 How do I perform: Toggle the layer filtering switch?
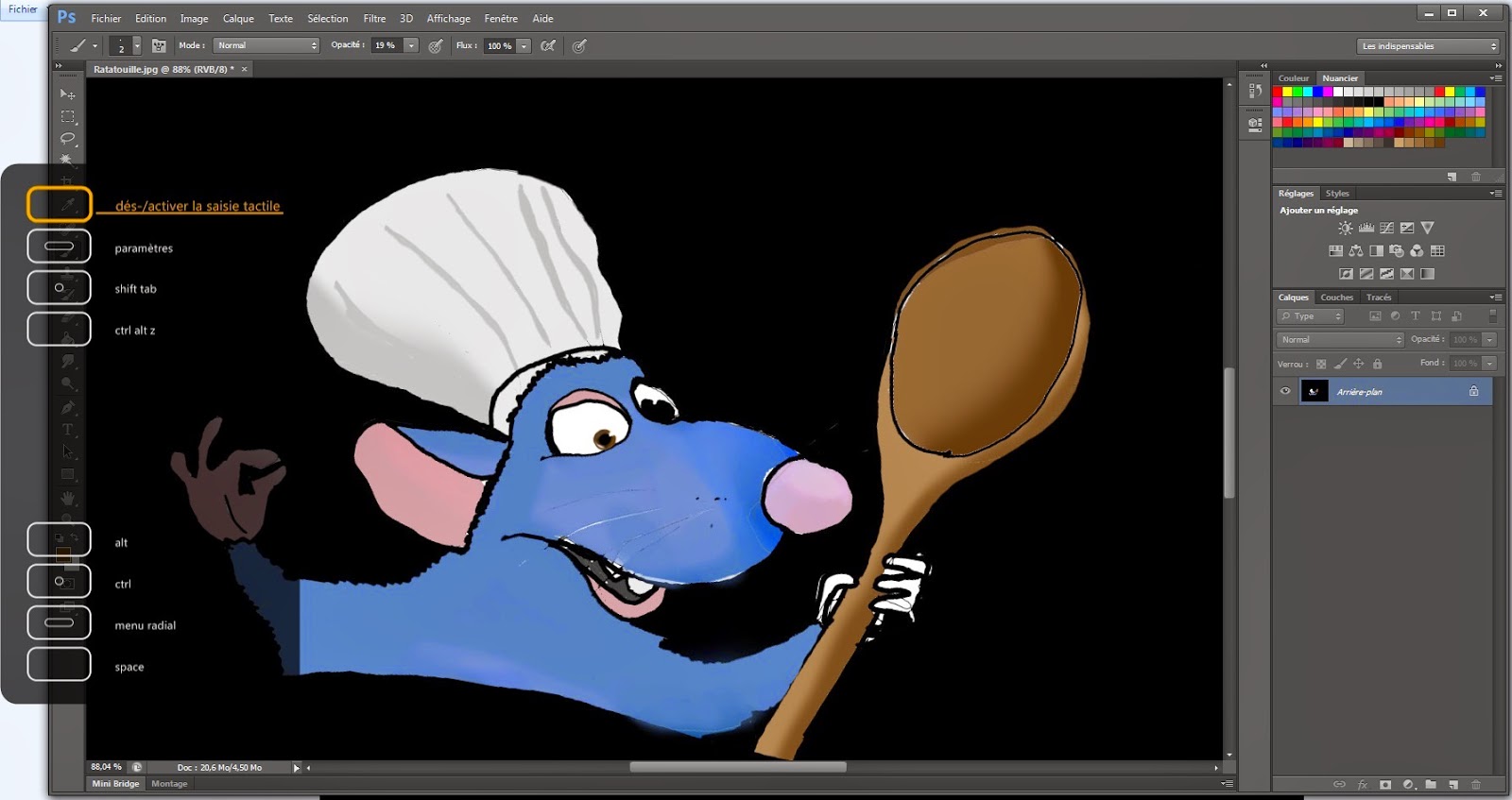pyautogui.click(x=1493, y=316)
